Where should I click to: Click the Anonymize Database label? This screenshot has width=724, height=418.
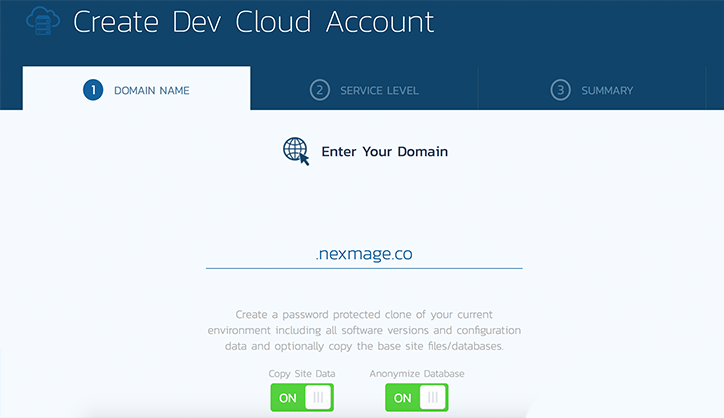417,373
